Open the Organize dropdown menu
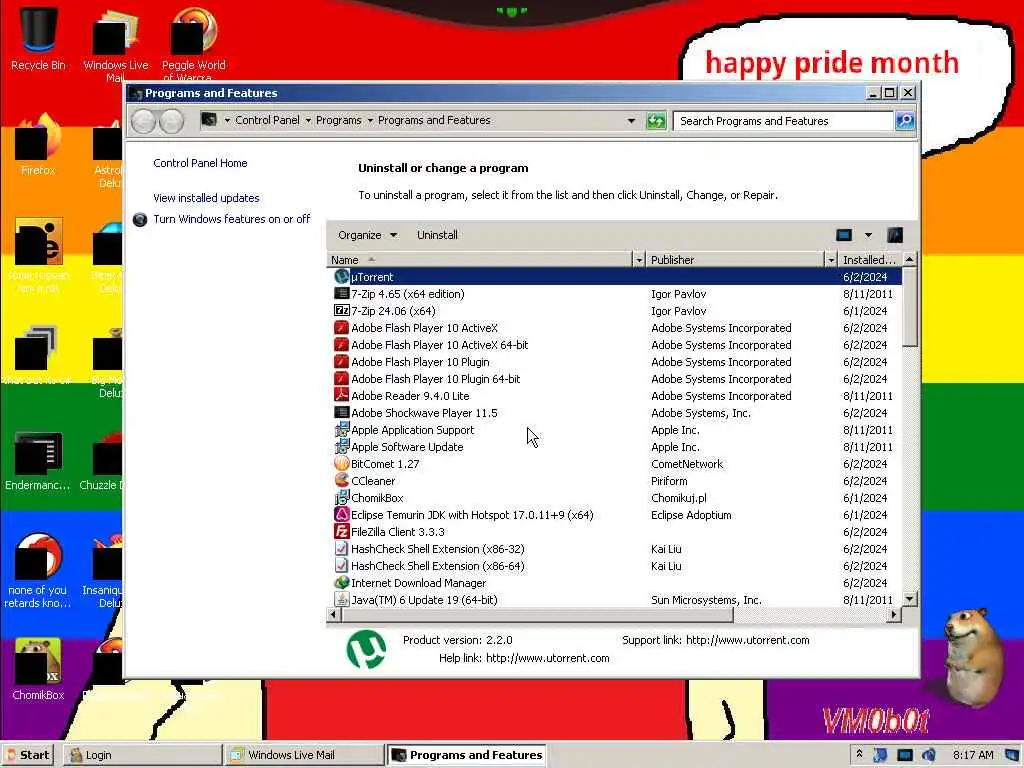The image size is (1024, 768). pos(367,235)
